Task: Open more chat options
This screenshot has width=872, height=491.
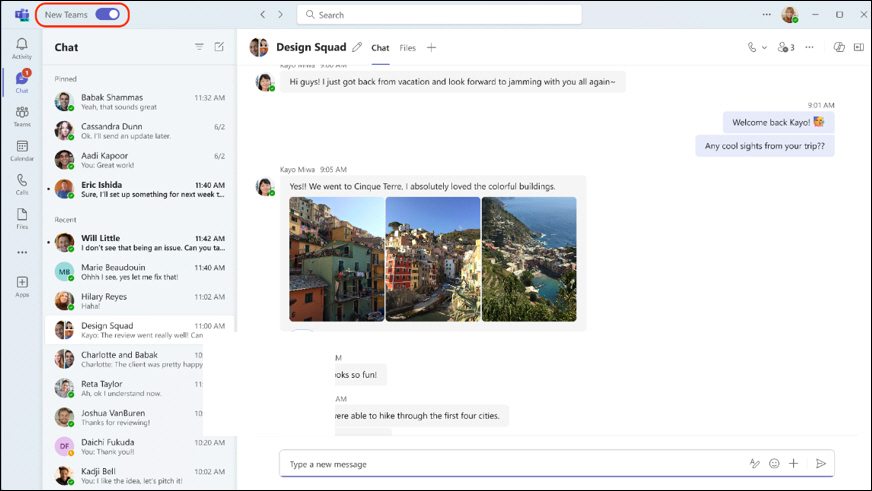Action: point(810,47)
